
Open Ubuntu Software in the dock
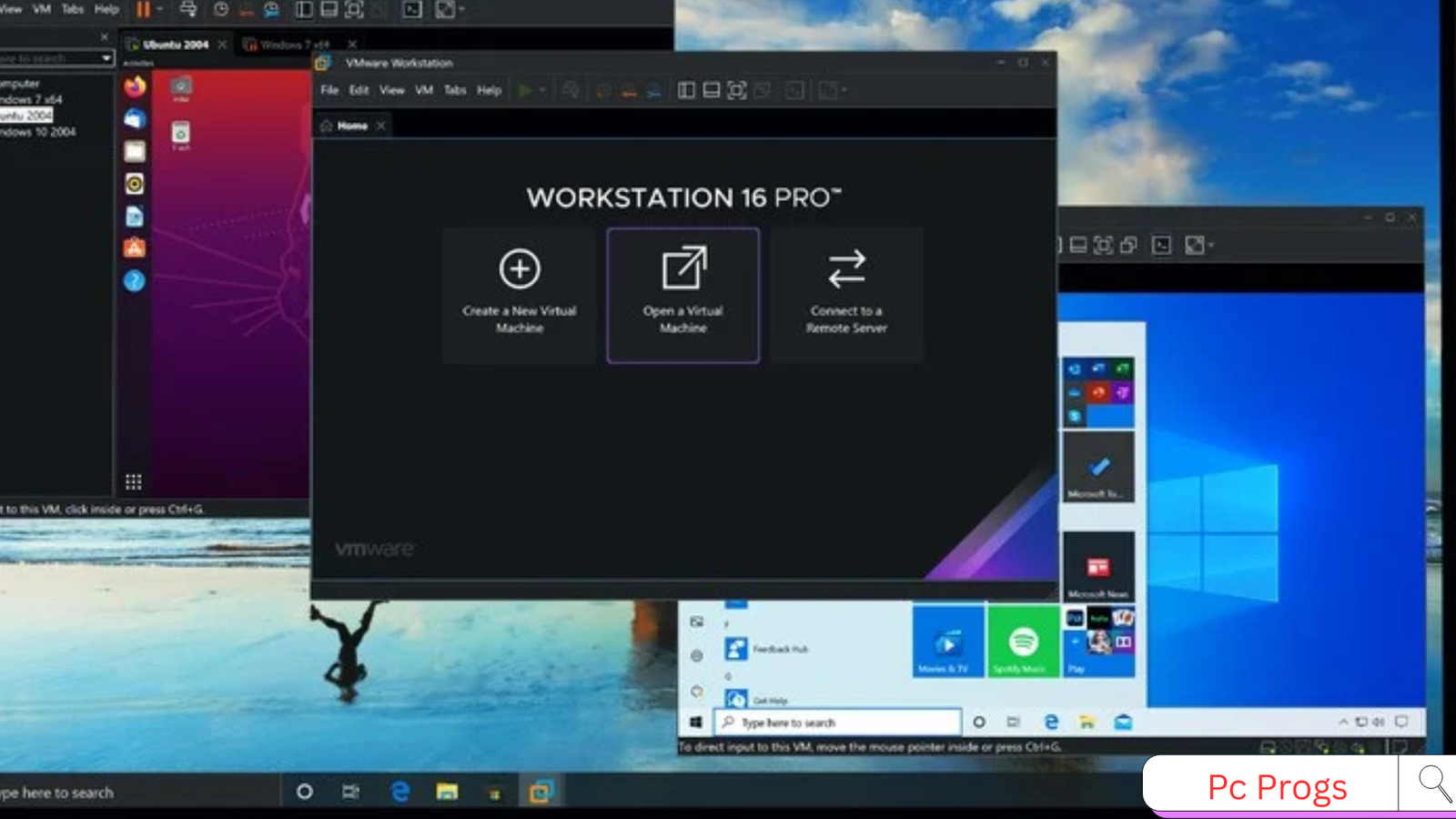135,248
